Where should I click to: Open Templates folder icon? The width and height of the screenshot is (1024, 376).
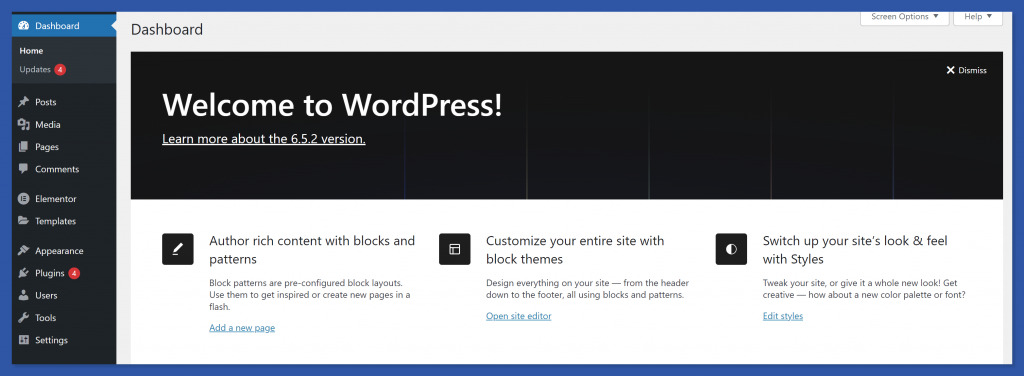[24, 221]
